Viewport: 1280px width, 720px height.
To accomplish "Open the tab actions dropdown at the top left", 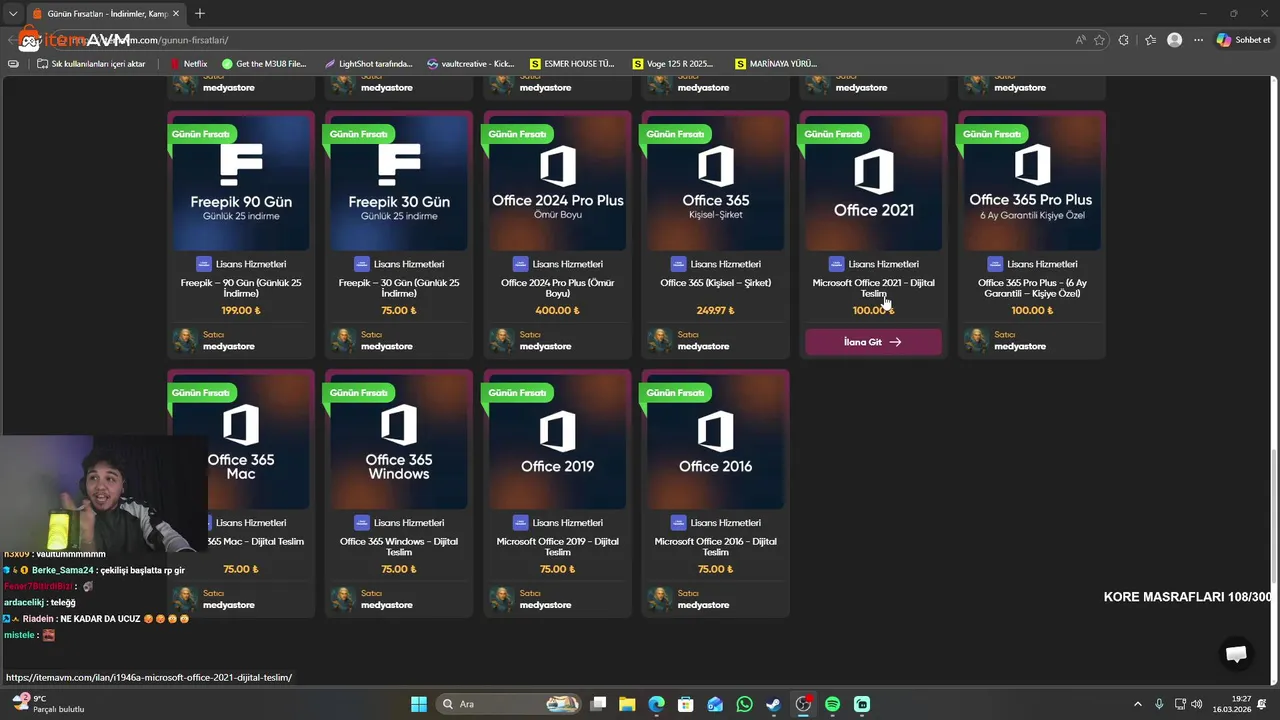I will tap(13, 13).
